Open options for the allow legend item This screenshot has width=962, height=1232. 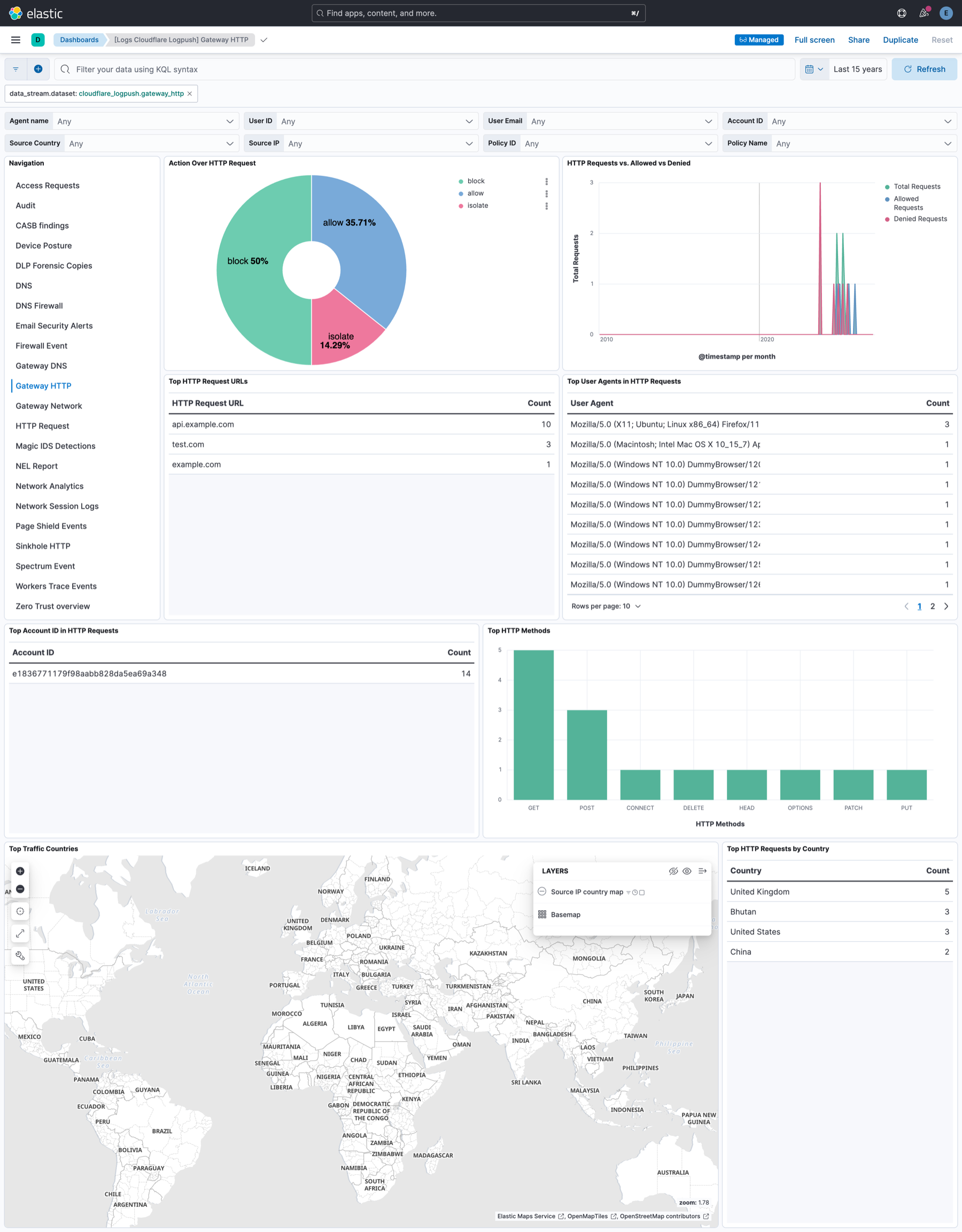click(x=546, y=193)
